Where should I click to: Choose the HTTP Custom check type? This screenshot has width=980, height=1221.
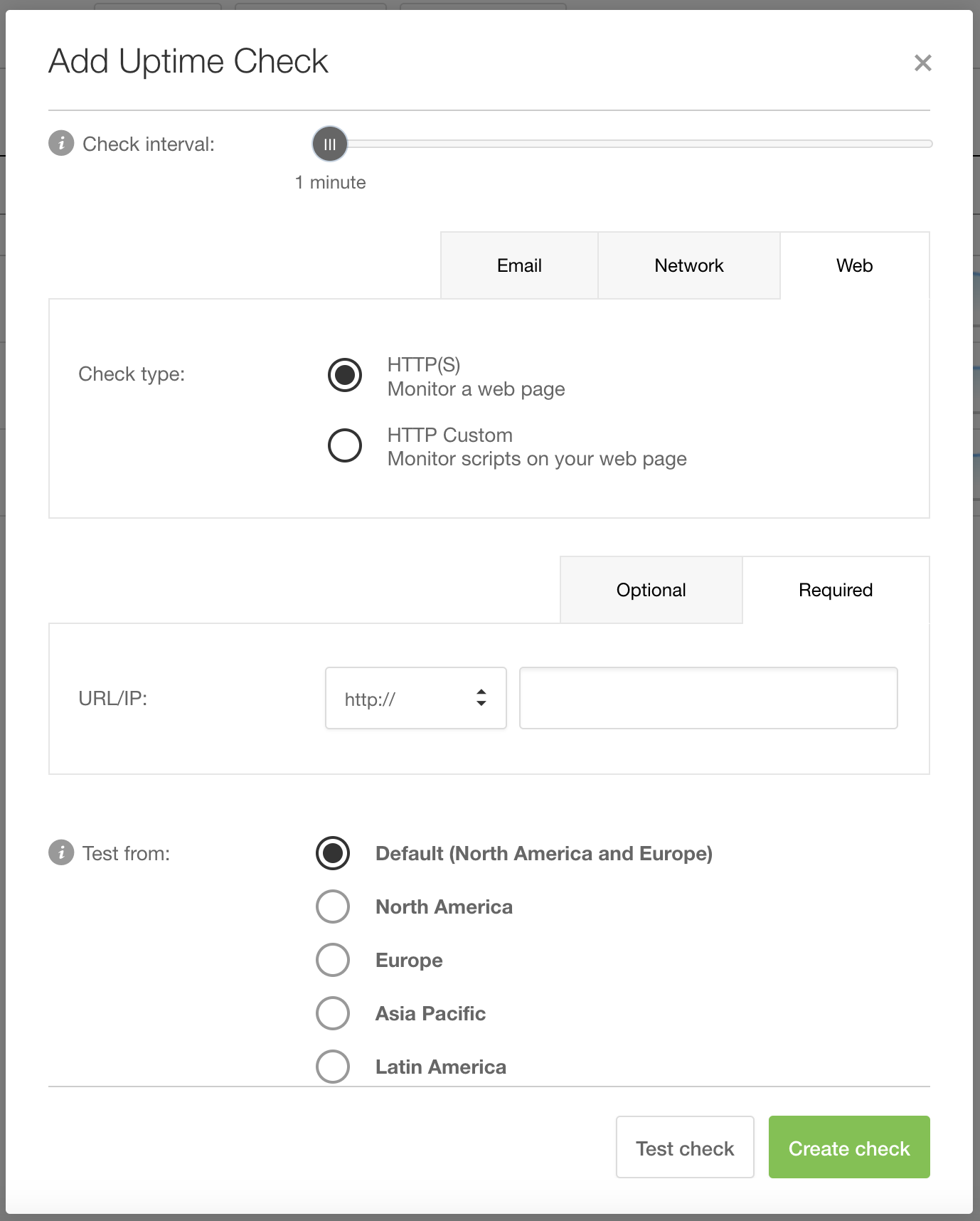pyautogui.click(x=345, y=445)
